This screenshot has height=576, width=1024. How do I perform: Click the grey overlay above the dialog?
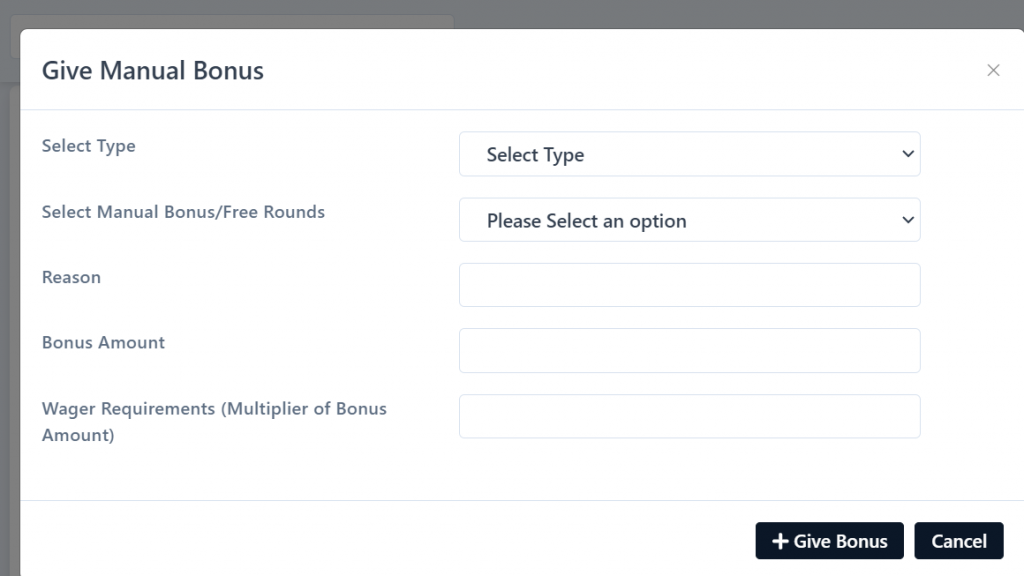pos(718,13)
